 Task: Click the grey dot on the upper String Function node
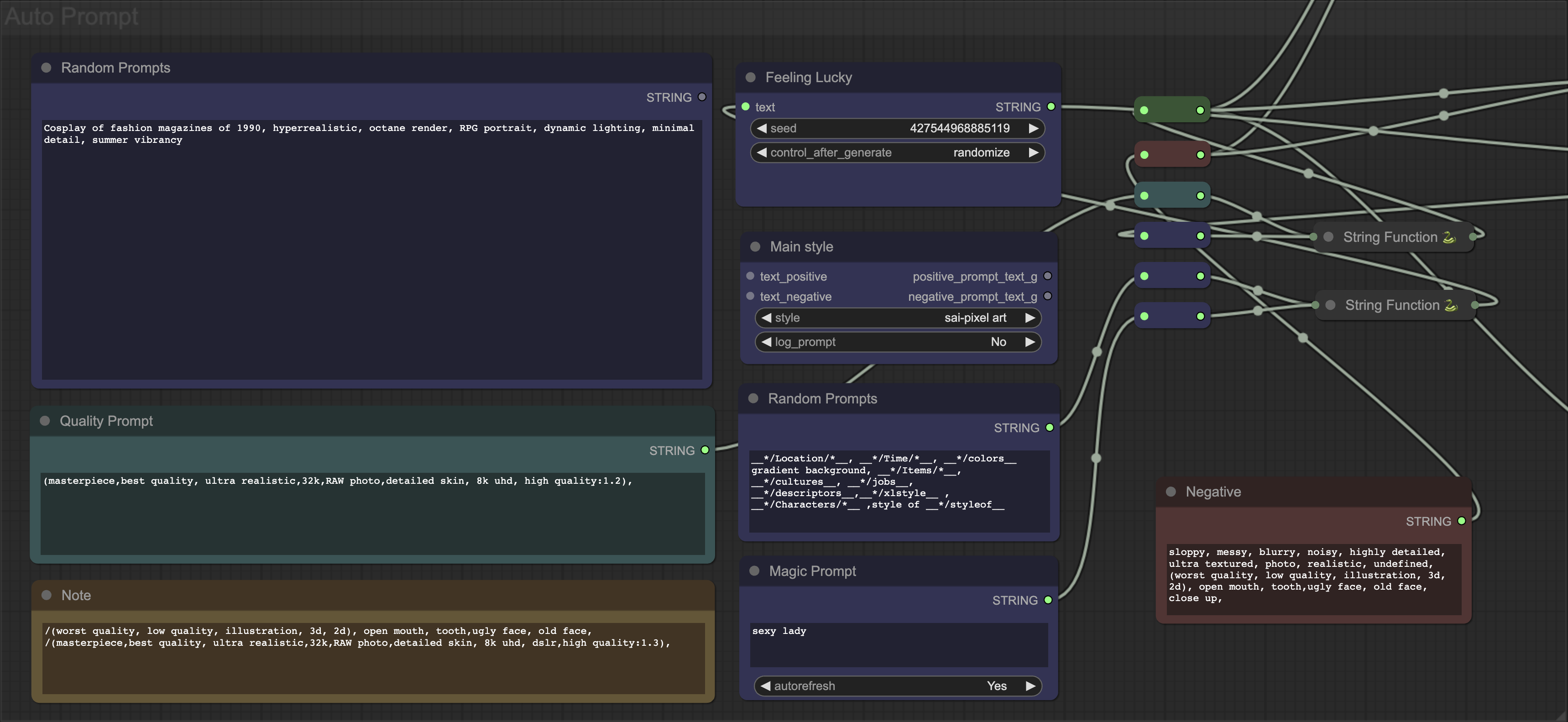[1329, 237]
